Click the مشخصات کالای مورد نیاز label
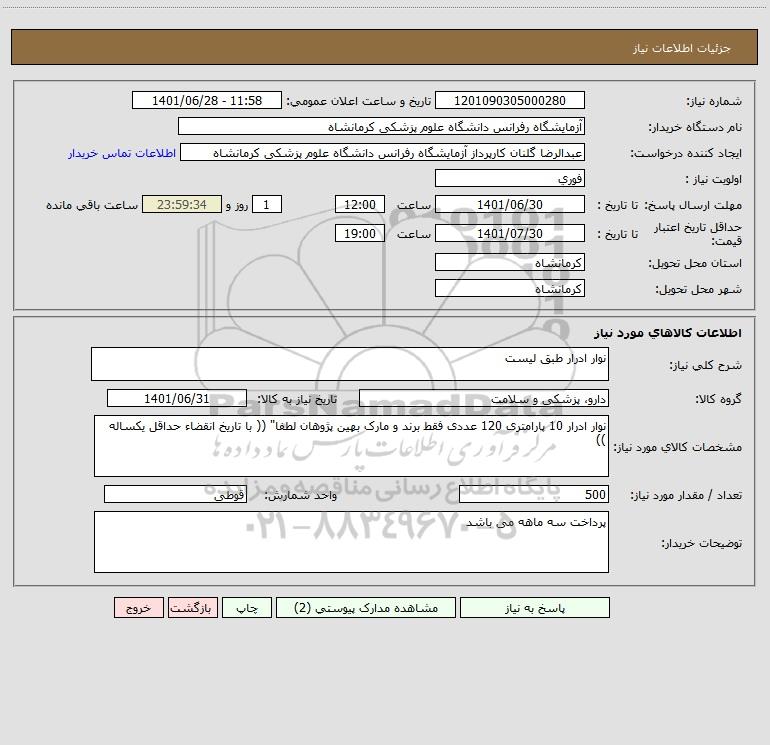The image size is (770, 745). click(678, 447)
